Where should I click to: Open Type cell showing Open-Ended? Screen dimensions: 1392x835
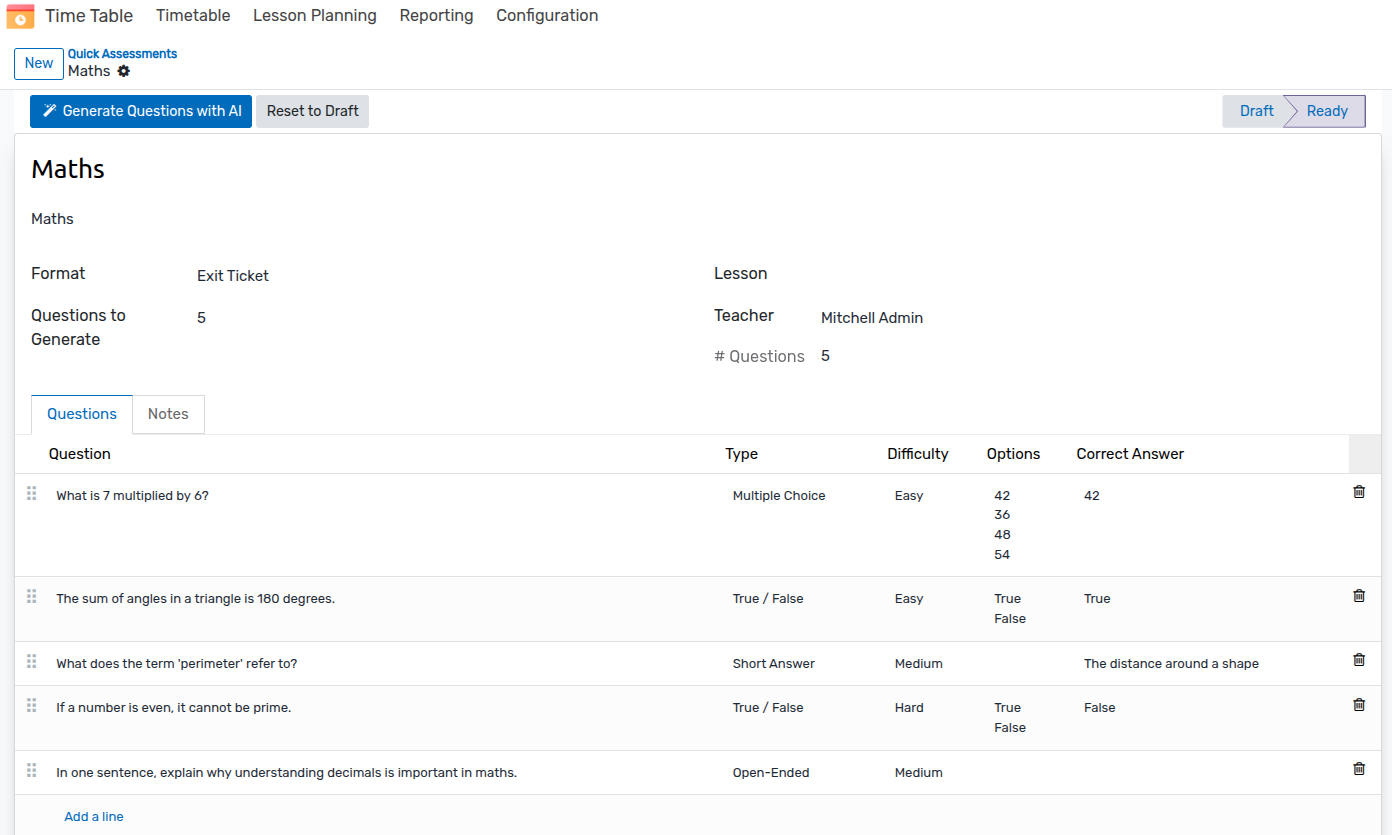[x=771, y=773]
